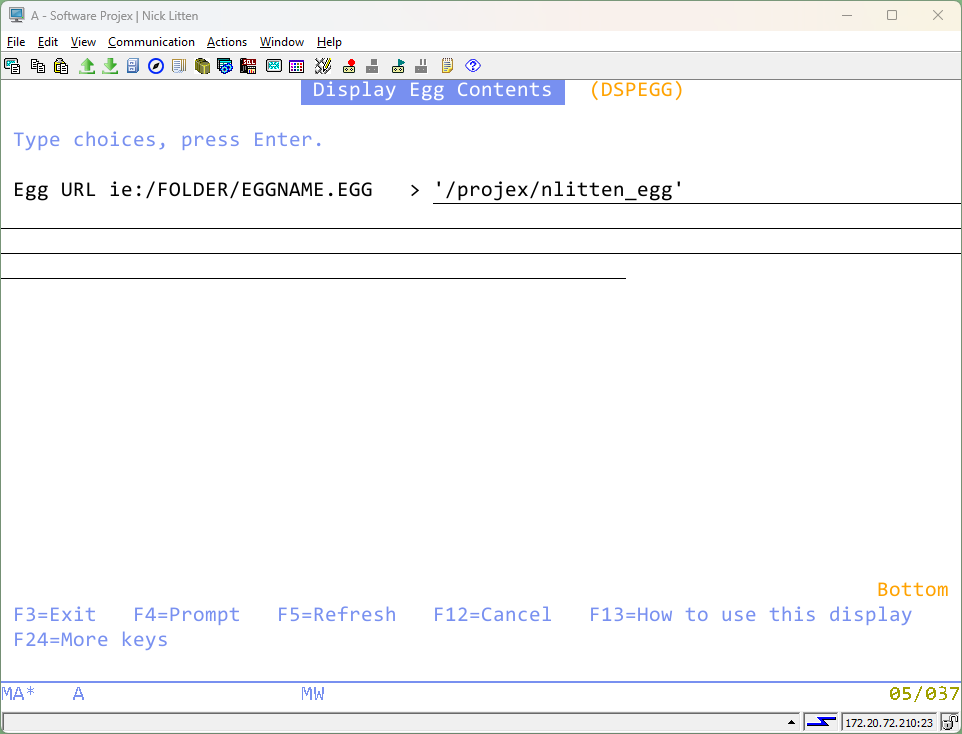Open the Help menu
962x734 pixels.
pos(329,42)
